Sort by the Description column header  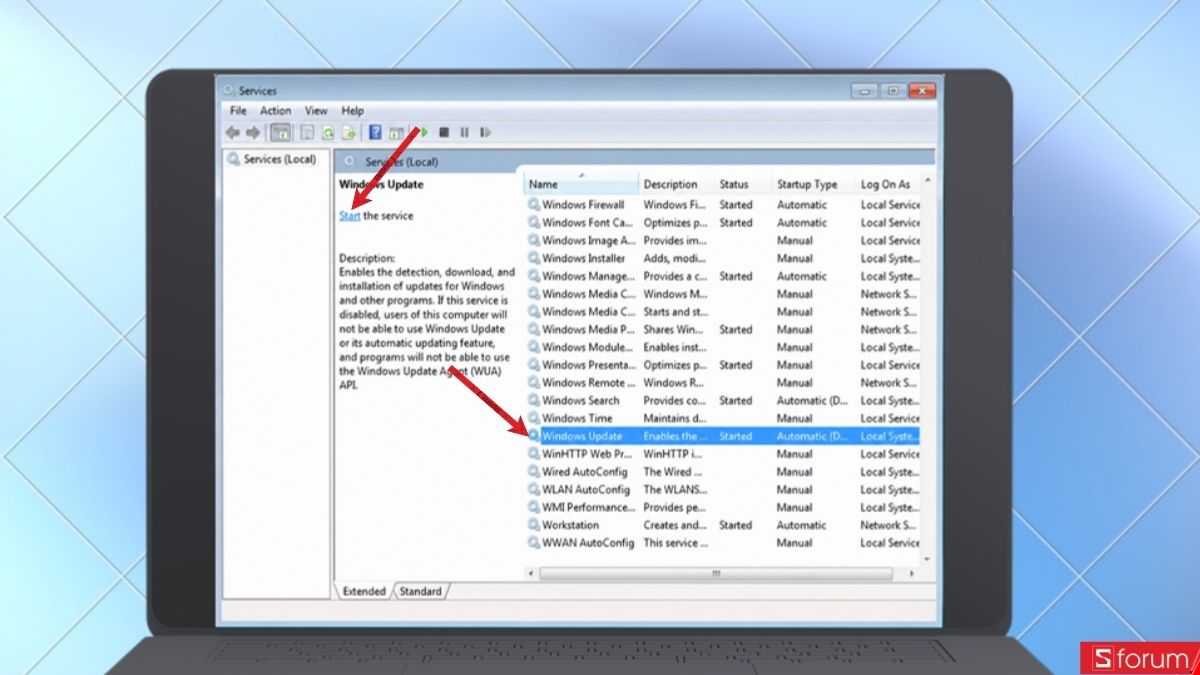676,184
